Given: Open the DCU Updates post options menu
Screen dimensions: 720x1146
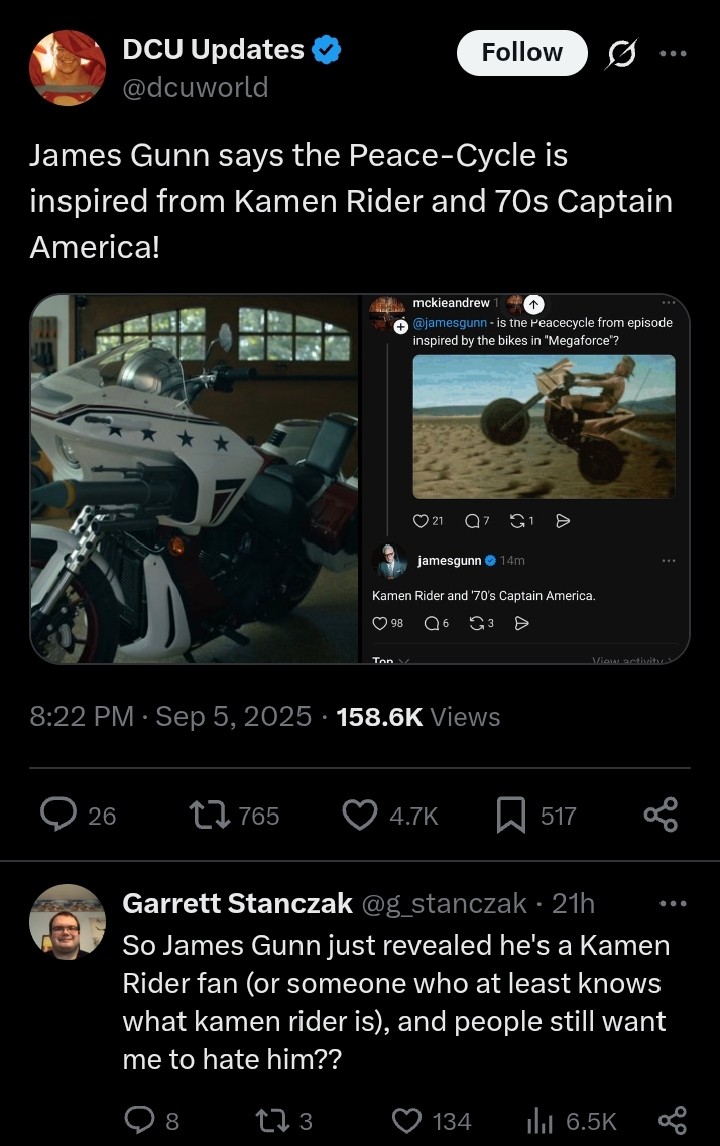Looking at the screenshot, I should [x=673, y=52].
